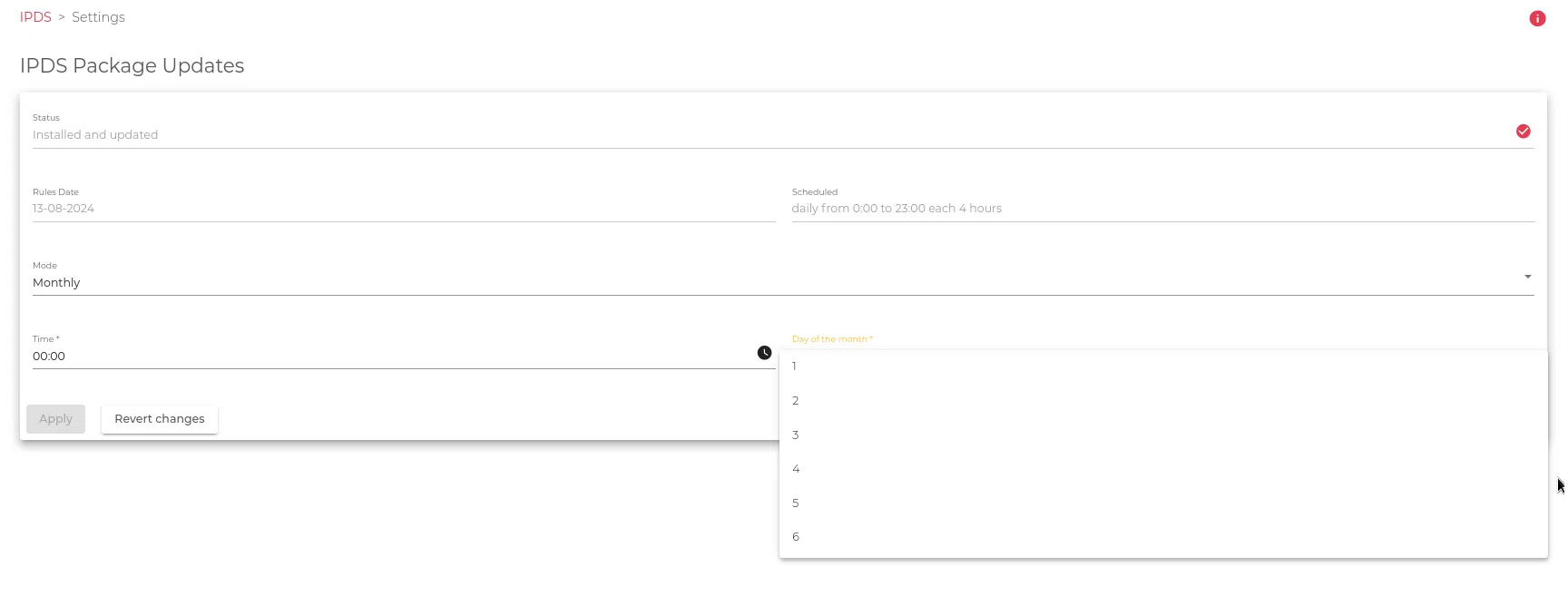Click the Revert changes button
Viewport: 1568px width, 606px height.
[160, 419]
